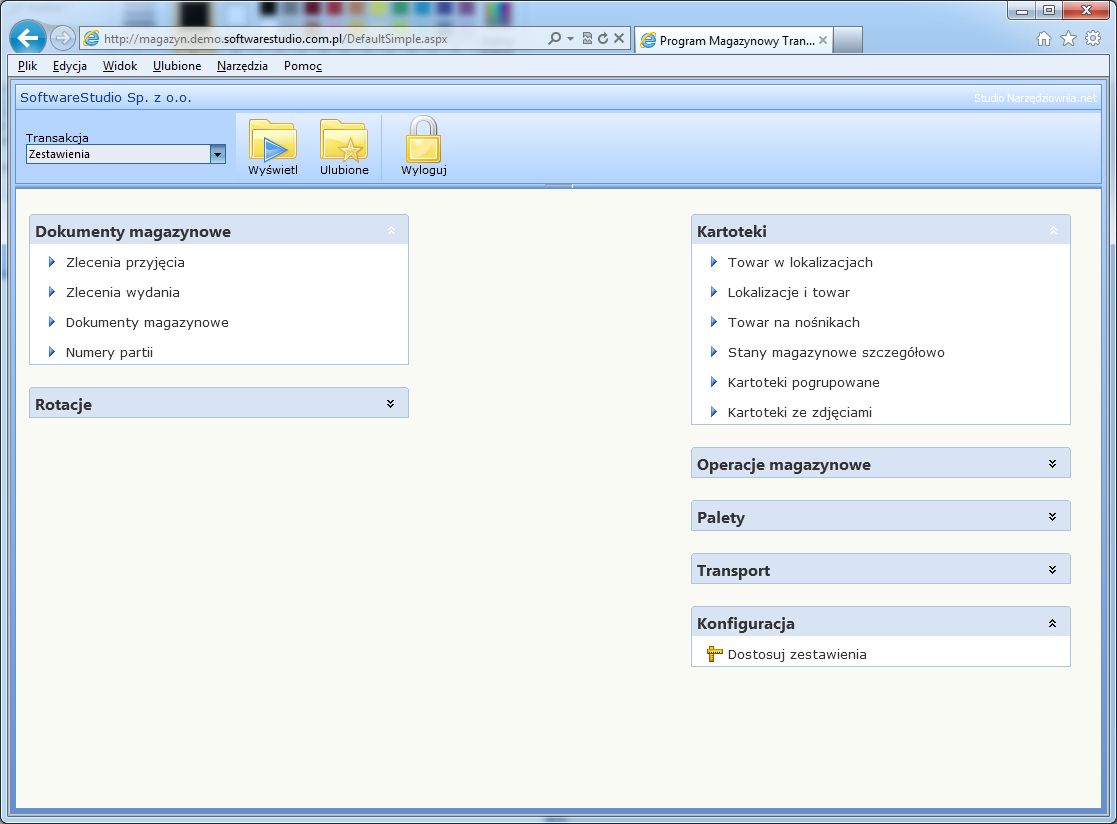
Task: Stop loading with the address bar X icon
Action: coord(619,38)
